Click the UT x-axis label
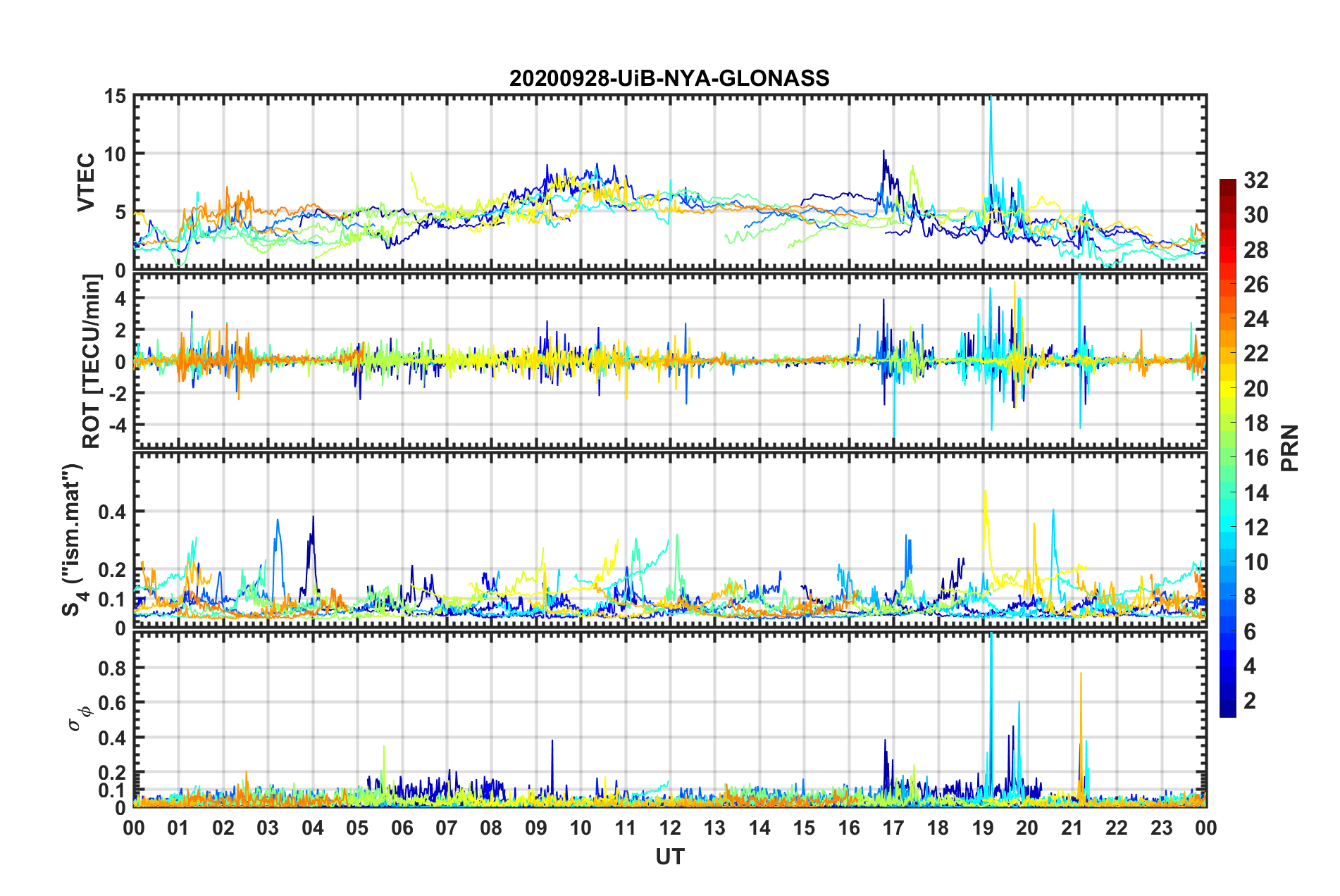 click(669, 857)
